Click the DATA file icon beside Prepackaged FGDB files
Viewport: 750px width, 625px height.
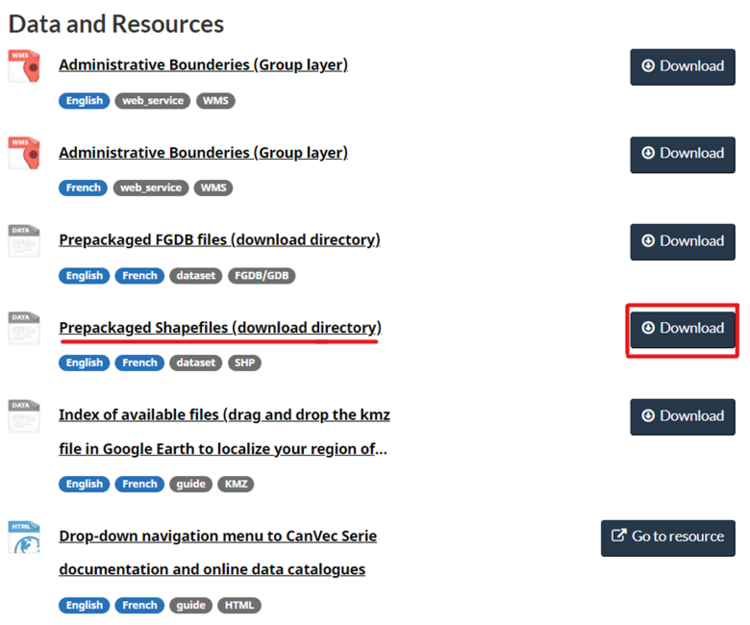(24, 241)
